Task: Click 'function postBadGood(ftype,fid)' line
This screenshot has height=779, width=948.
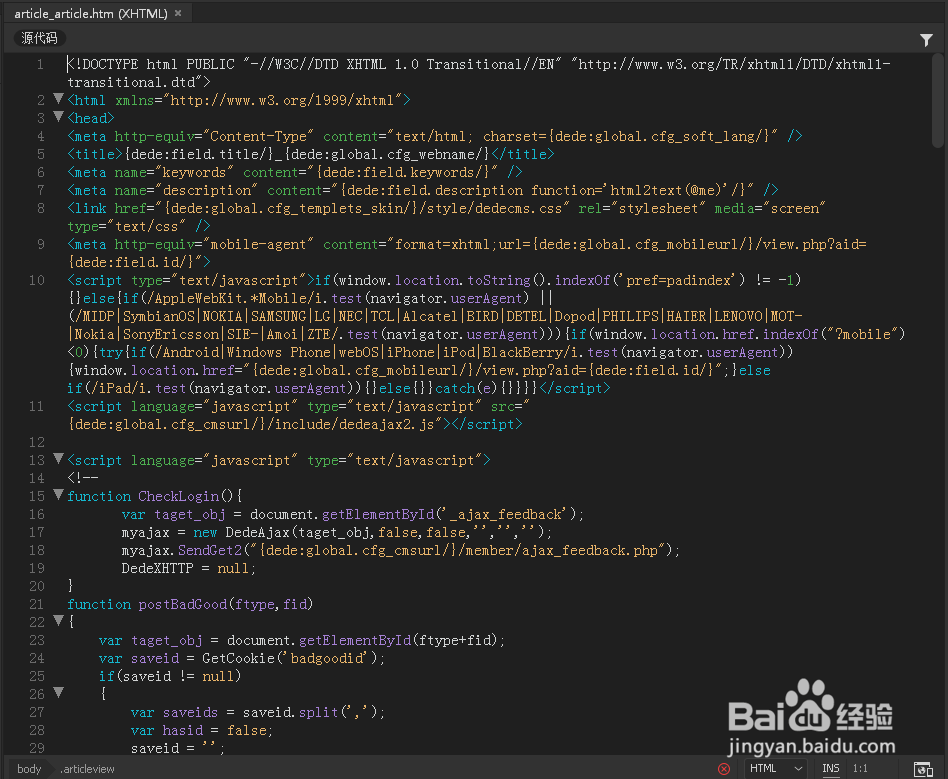Action: pos(190,604)
